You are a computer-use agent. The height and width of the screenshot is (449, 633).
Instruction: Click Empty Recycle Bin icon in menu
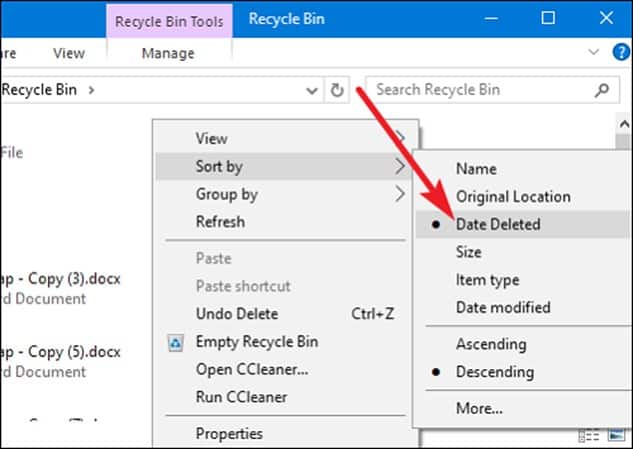point(175,343)
